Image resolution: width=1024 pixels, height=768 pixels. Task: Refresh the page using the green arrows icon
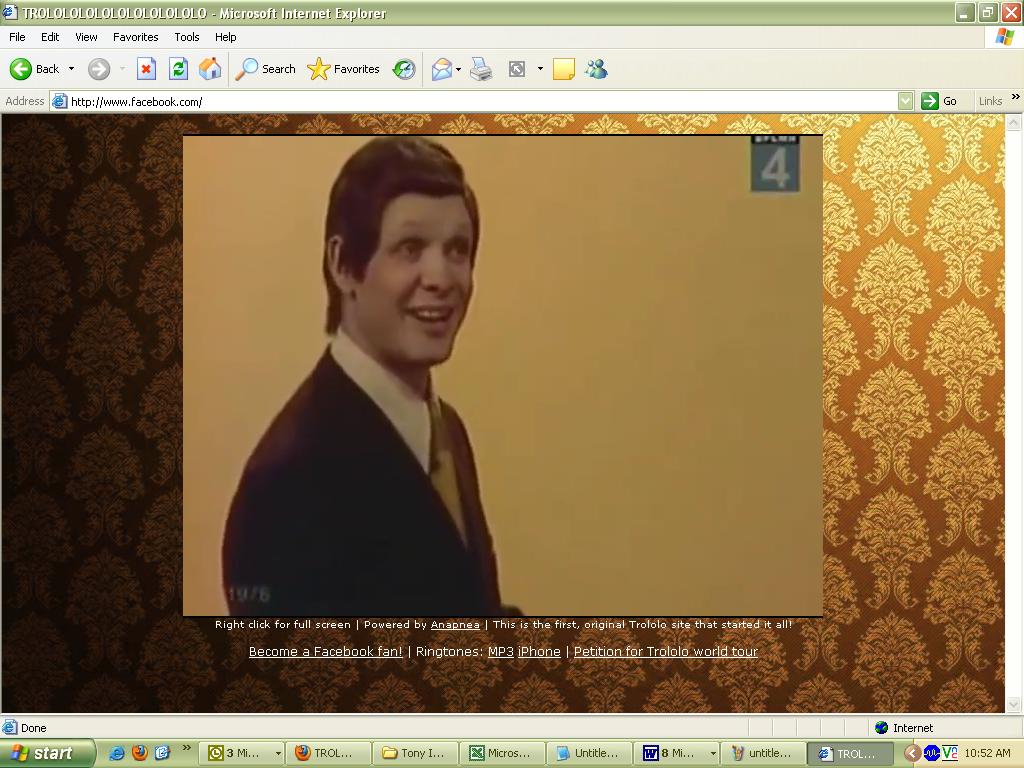tap(178, 69)
